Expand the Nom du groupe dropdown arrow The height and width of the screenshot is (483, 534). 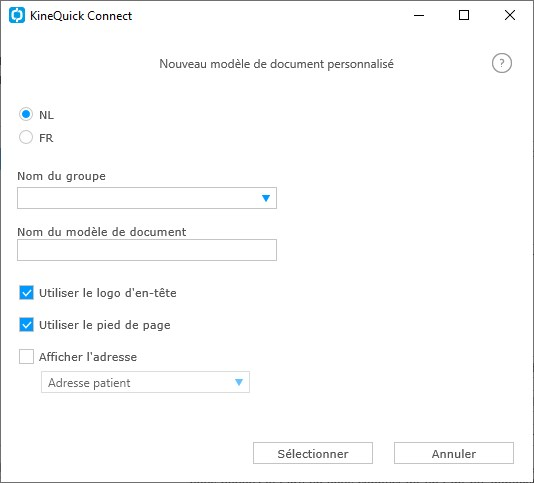tap(266, 198)
